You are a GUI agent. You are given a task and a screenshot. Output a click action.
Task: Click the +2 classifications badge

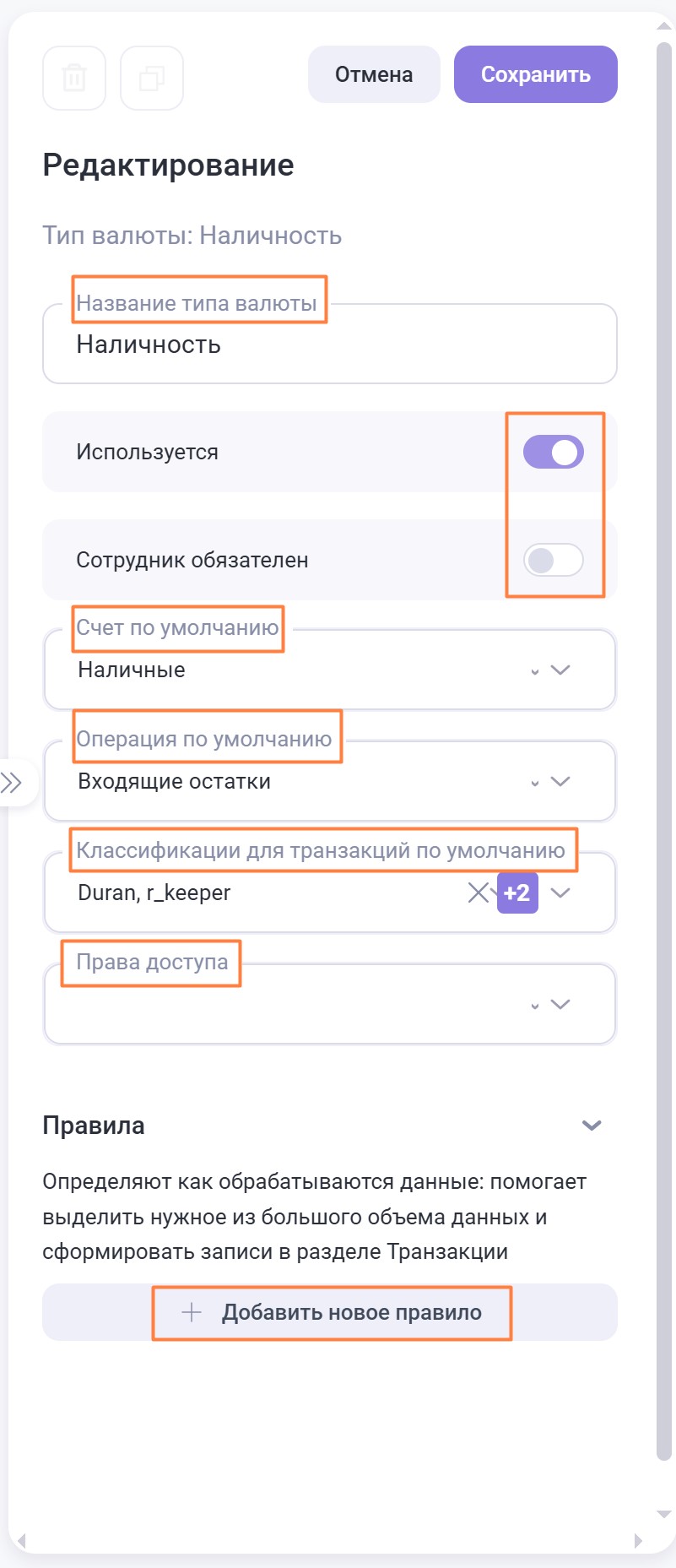pos(517,893)
